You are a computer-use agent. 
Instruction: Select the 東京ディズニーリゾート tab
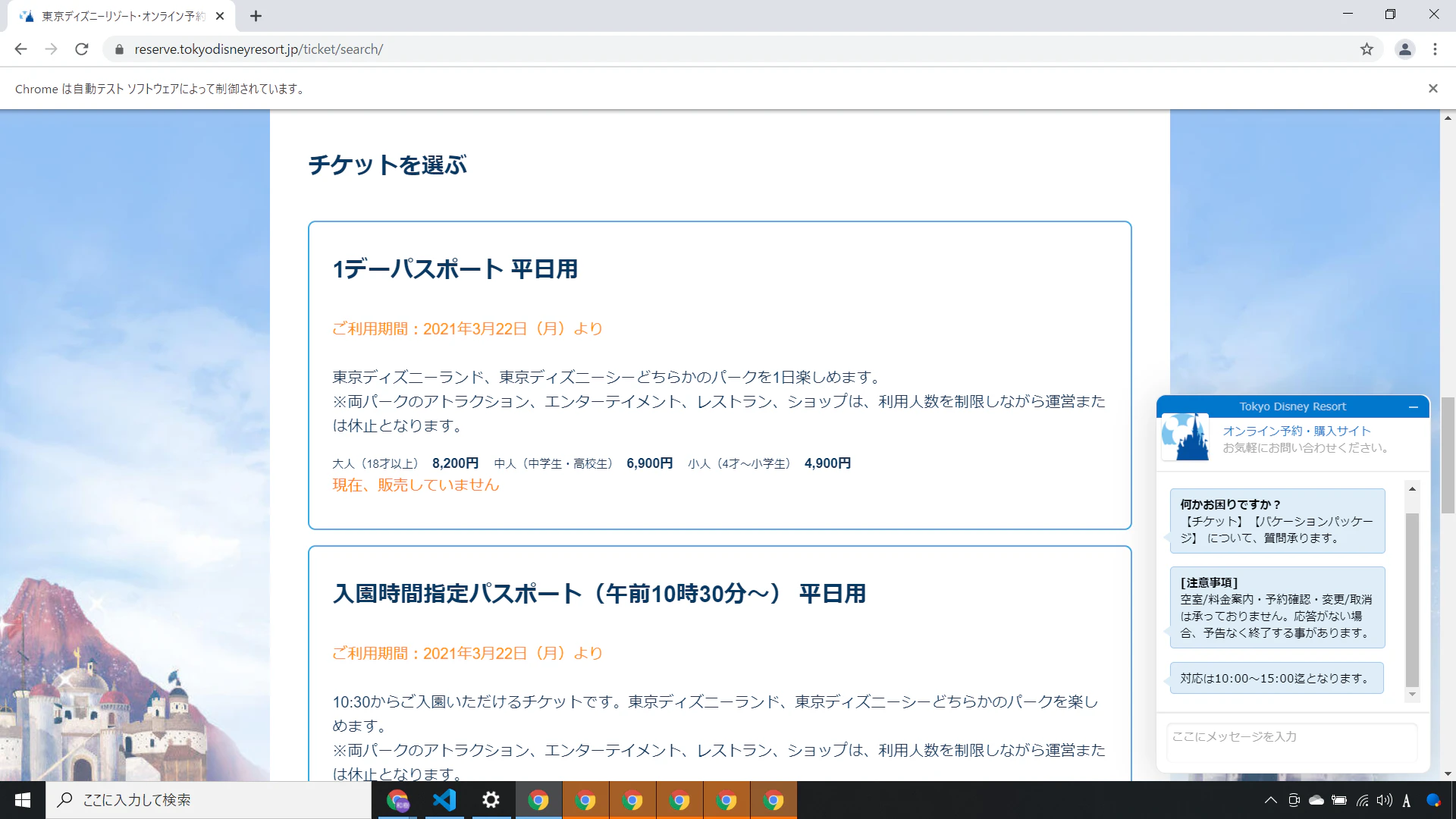(x=121, y=16)
